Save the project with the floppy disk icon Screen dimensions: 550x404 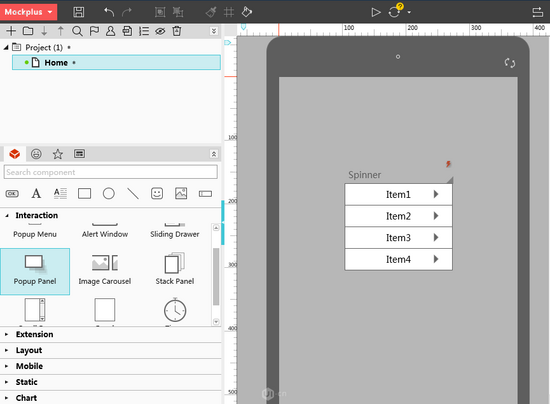click(x=79, y=12)
